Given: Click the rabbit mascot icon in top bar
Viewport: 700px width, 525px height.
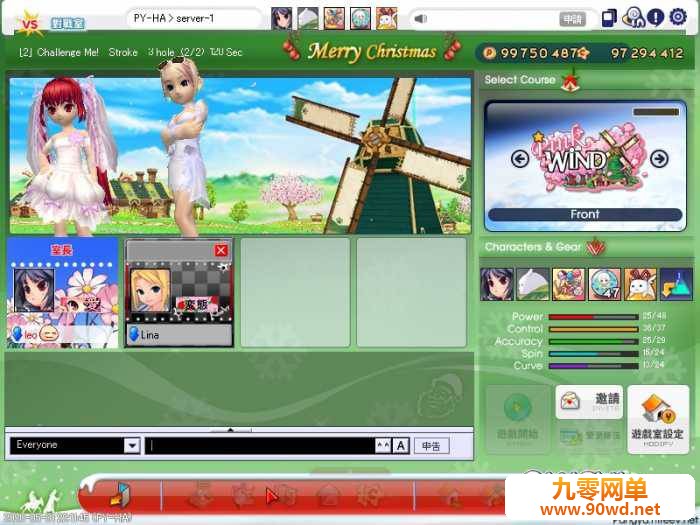Looking at the screenshot, I should tap(387, 19).
